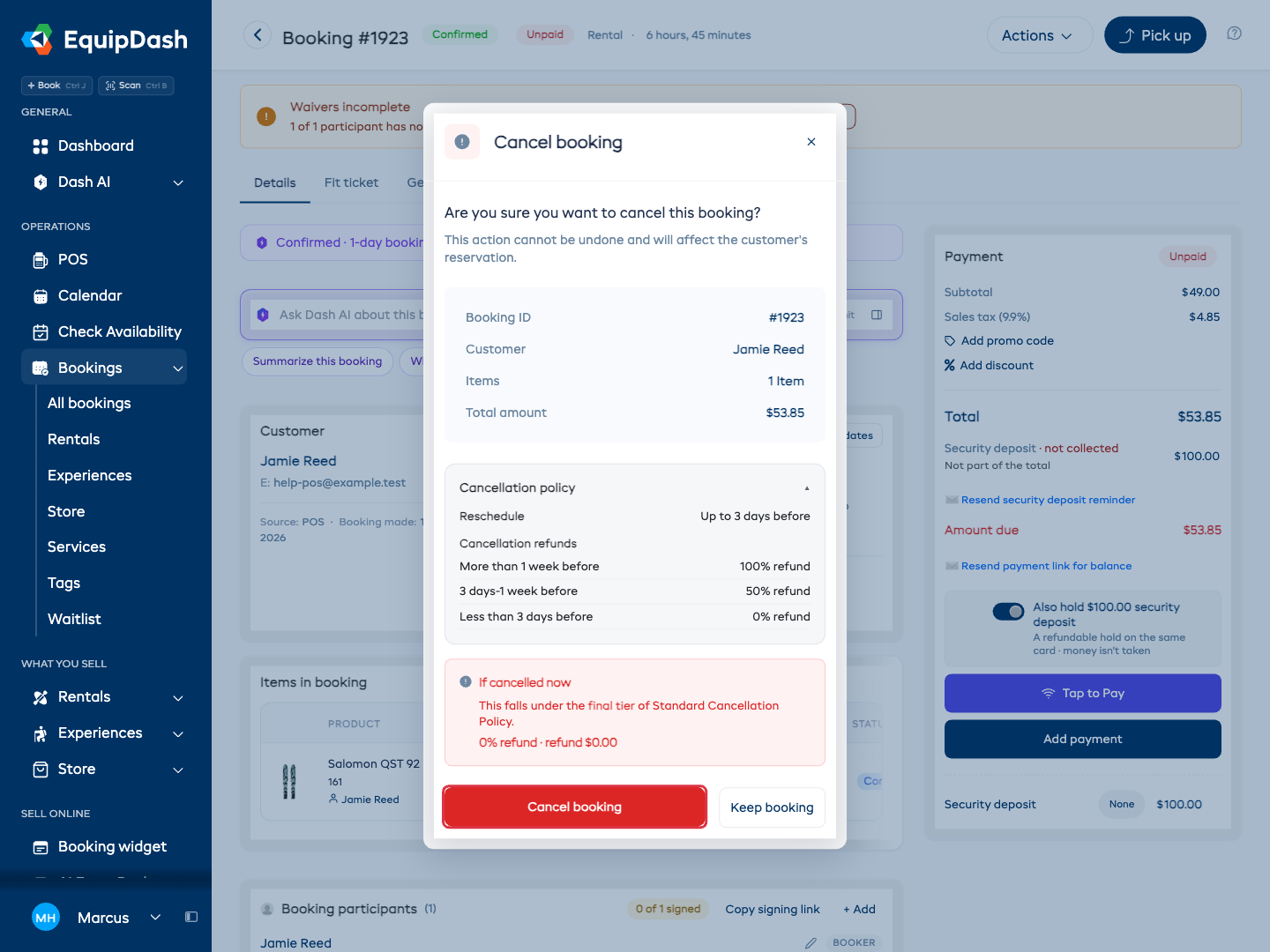The image size is (1270, 952).
Task: Go back using the arrow icon
Action: pos(258,35)
